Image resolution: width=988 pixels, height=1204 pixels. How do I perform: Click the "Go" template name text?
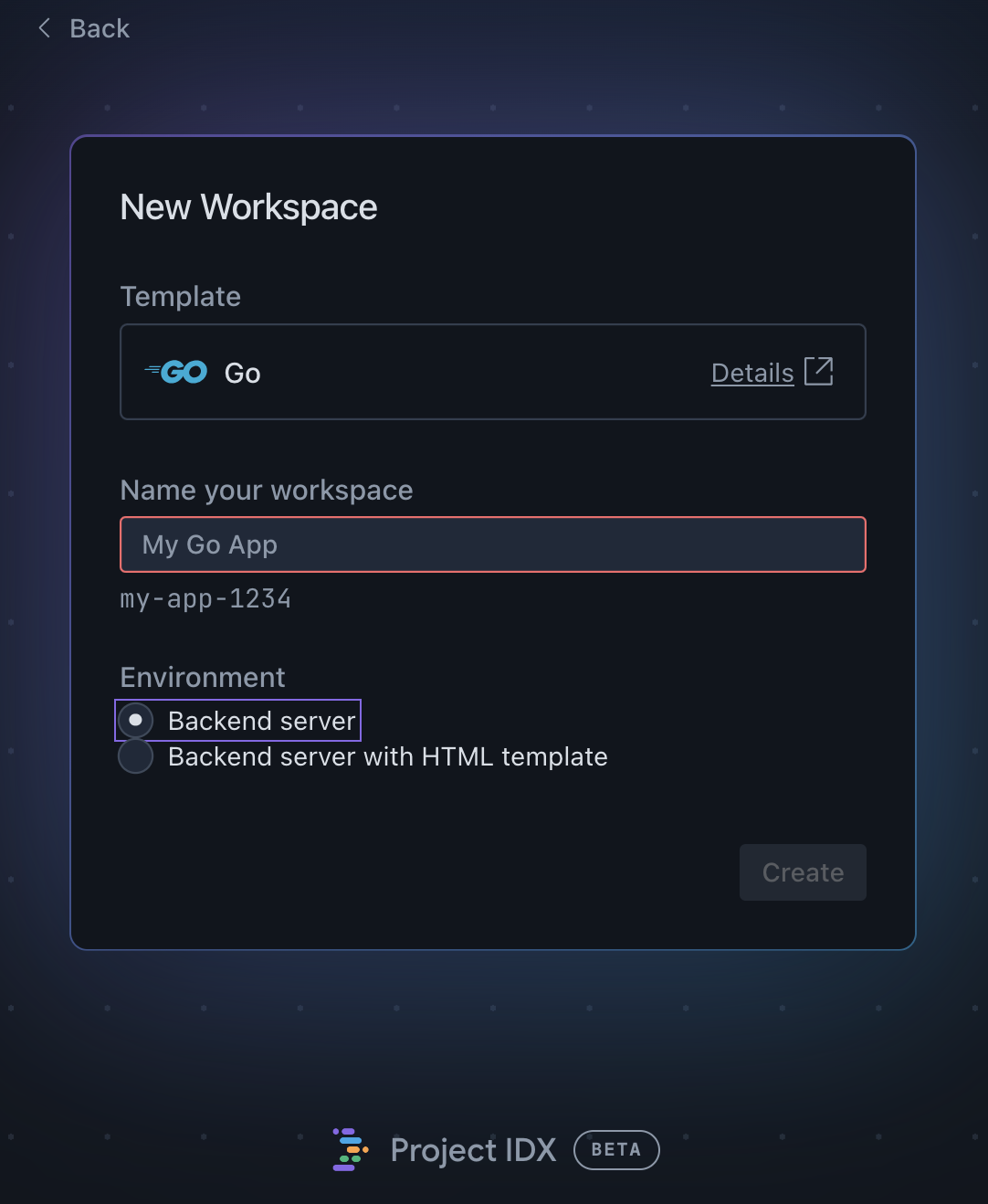pos(243,374)
